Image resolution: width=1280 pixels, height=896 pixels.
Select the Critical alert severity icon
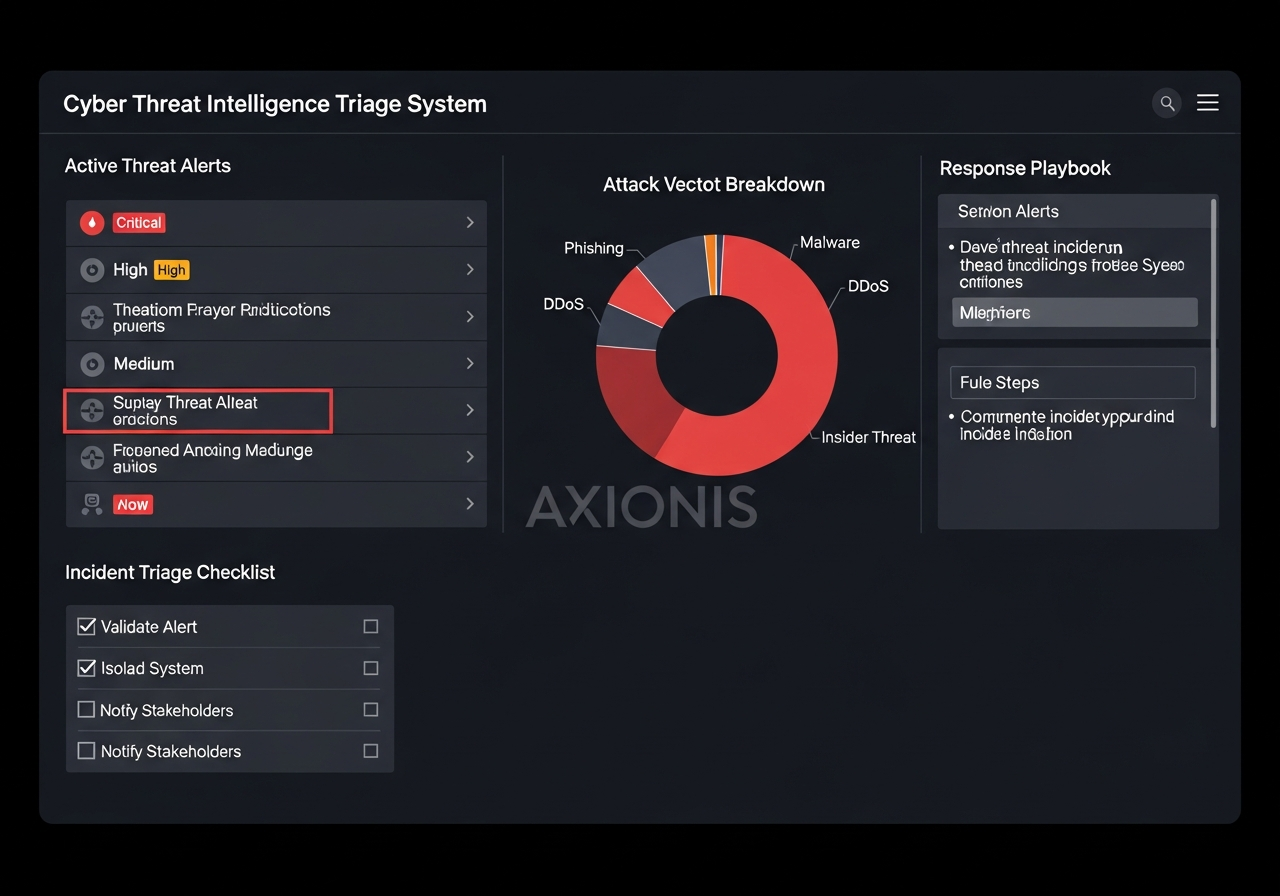(x=91, y=223)
